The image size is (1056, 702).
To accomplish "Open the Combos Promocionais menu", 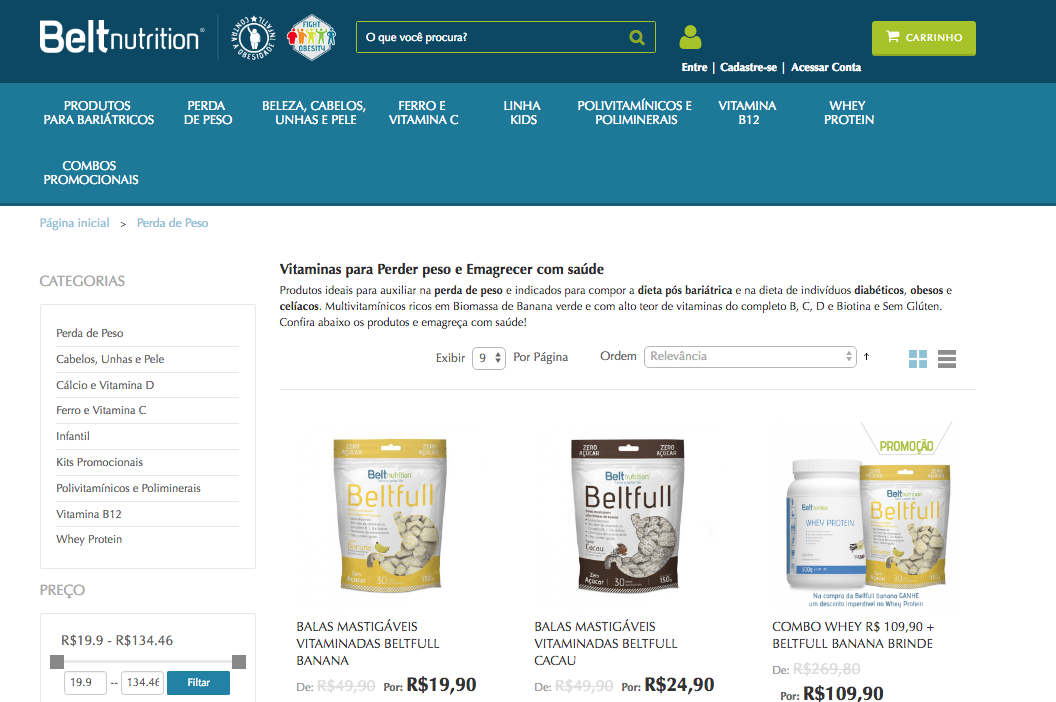I will 90,172.
